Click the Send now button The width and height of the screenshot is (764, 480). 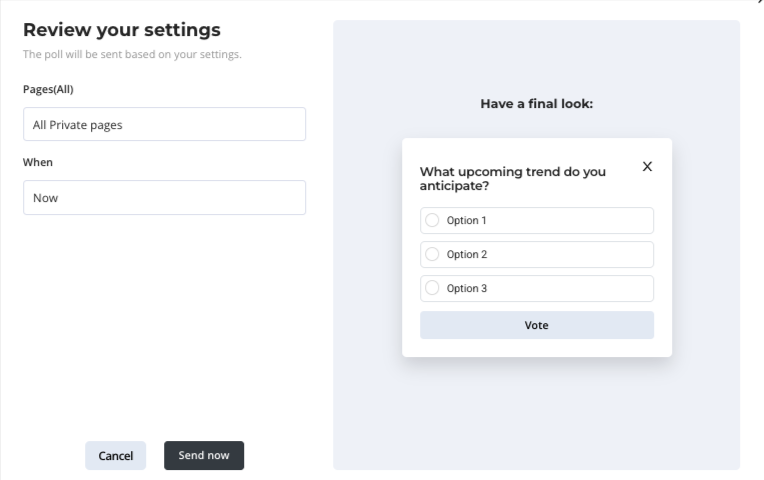coord(204,455)
